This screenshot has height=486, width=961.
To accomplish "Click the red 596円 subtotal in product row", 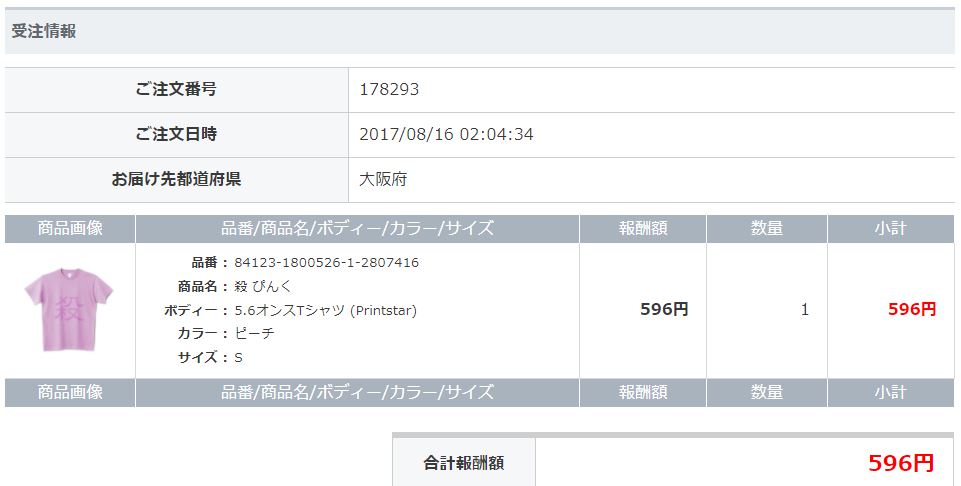I will tap(911, 310).
